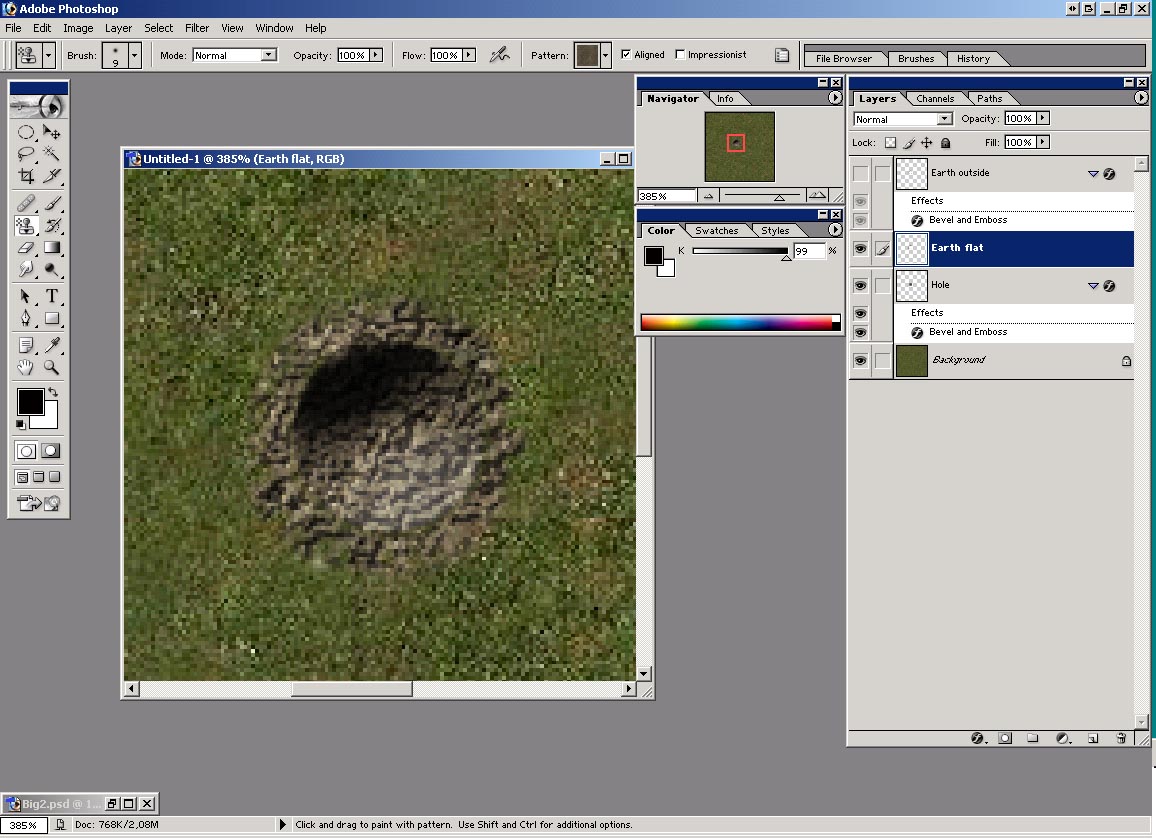The image size is (1156, 838).
Task: Switch to the Channels tab
Action: point(935,98)
